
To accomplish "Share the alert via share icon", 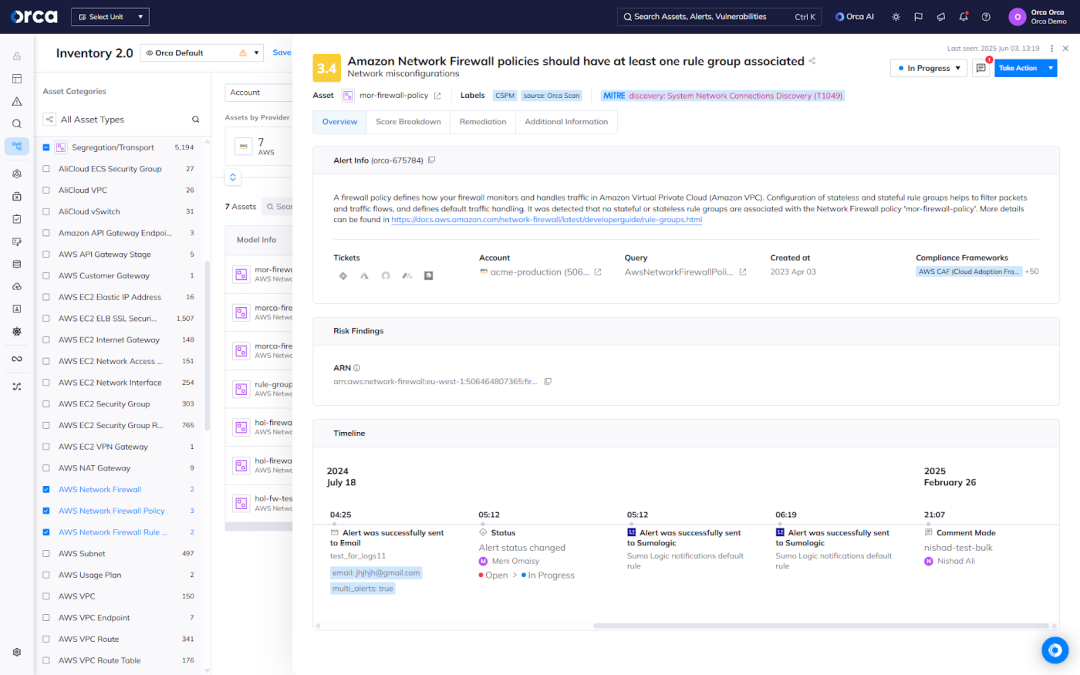I will [813, 61].
